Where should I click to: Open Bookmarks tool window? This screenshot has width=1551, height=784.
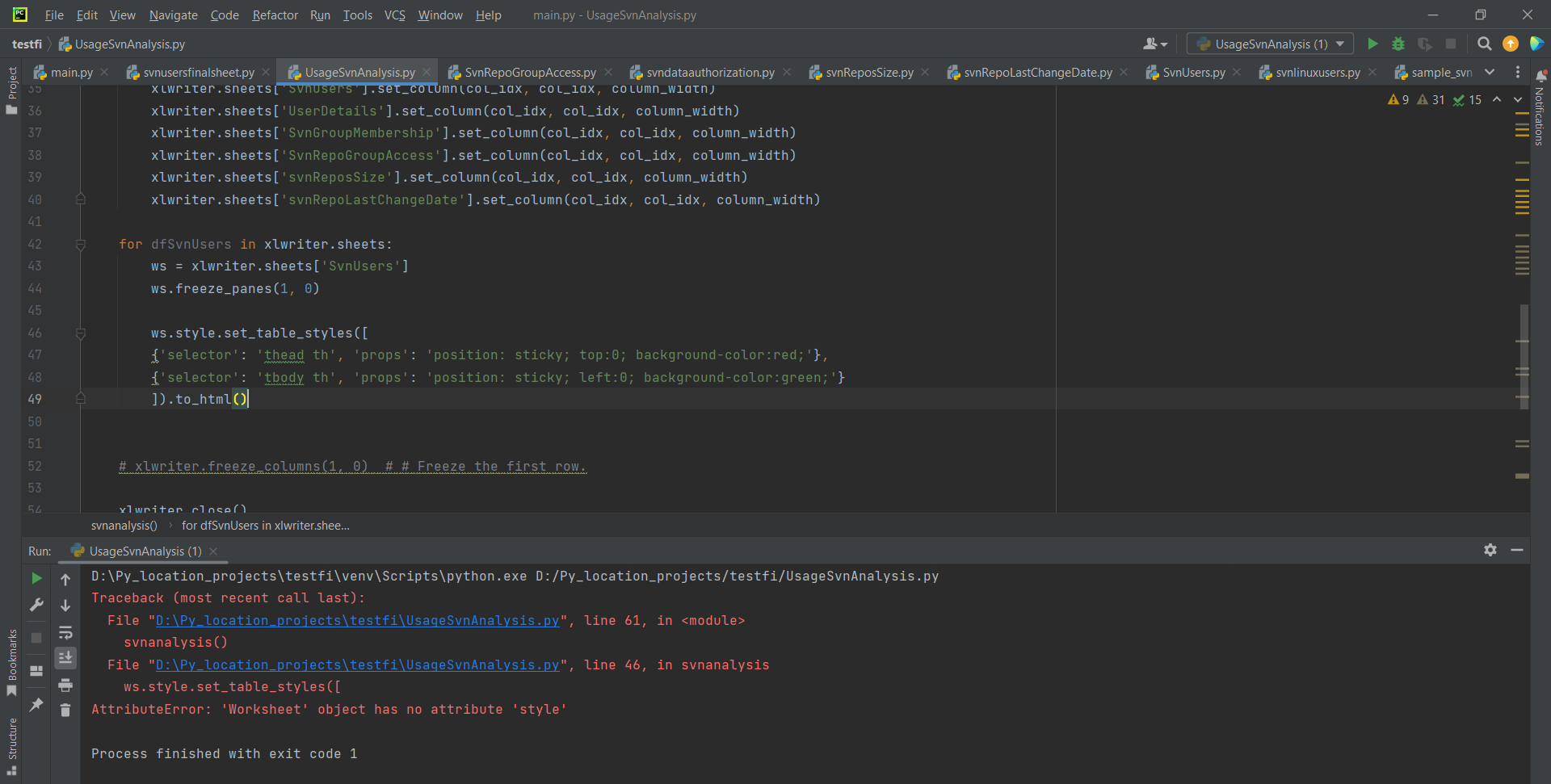pos(11,662)
